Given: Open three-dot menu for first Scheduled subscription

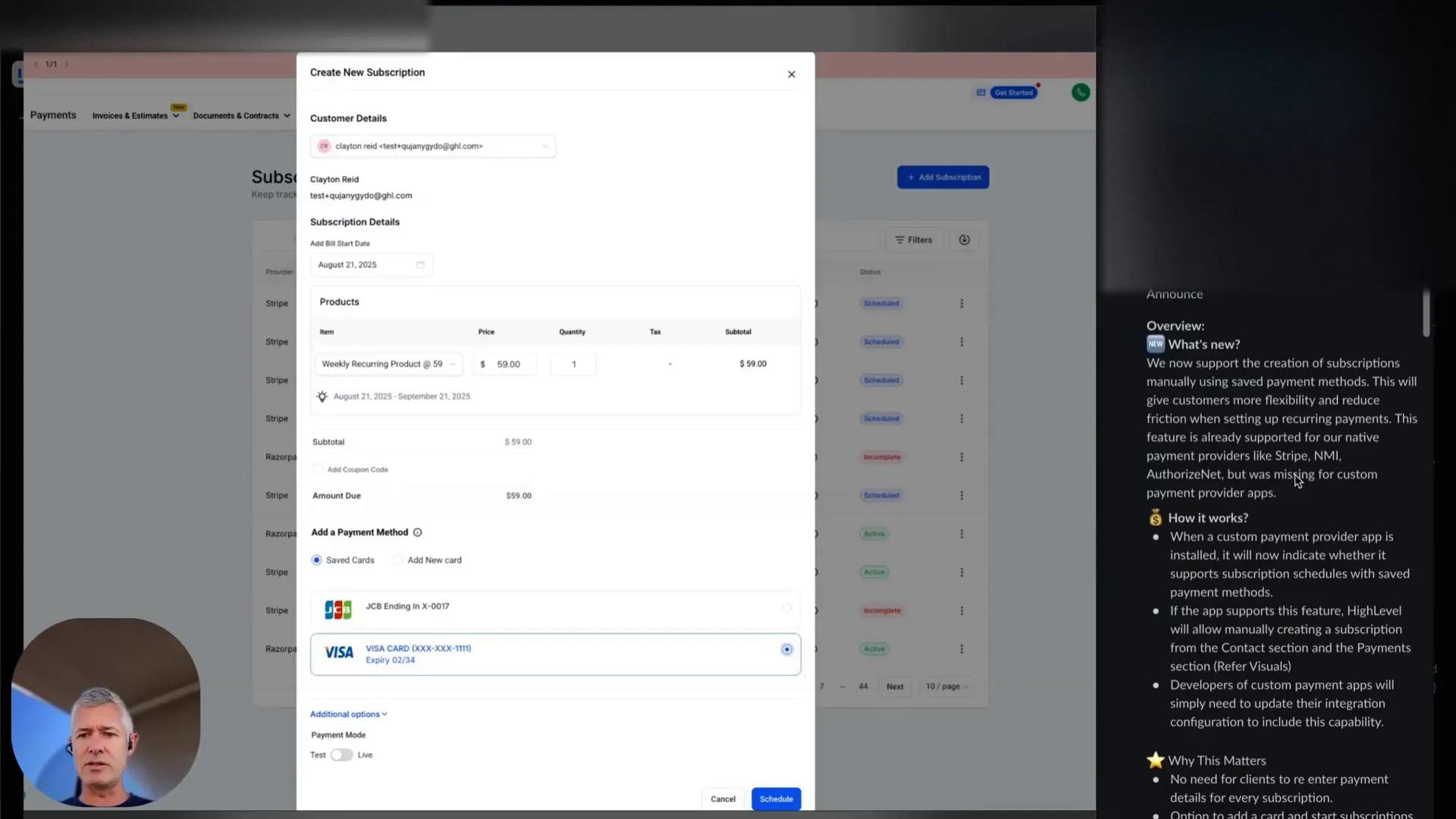Looking at the screenshot, I should click(962, 303).
